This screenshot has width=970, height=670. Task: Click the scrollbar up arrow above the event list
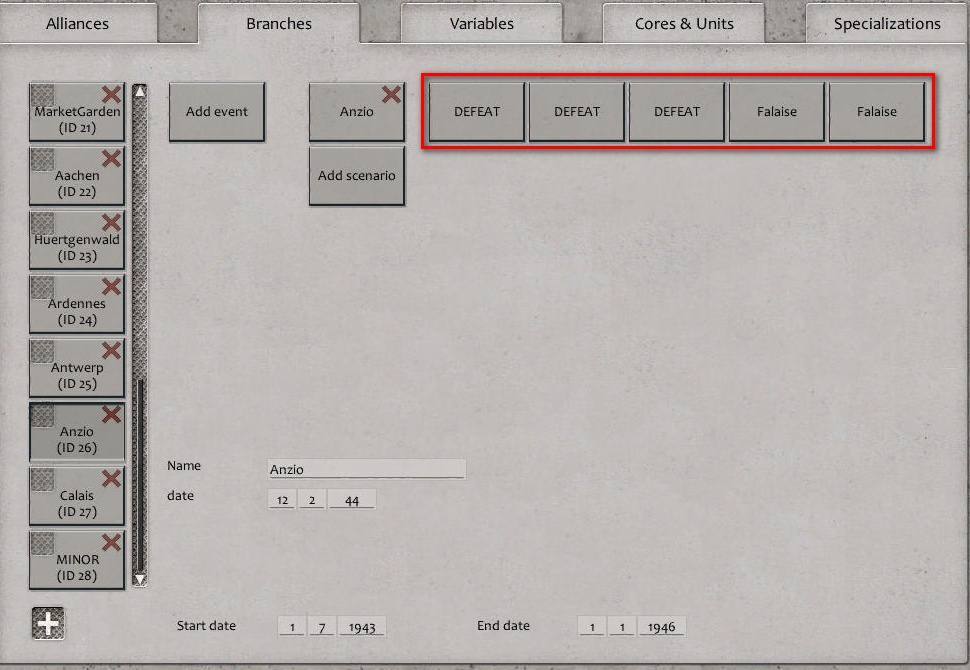pos(139,89)
